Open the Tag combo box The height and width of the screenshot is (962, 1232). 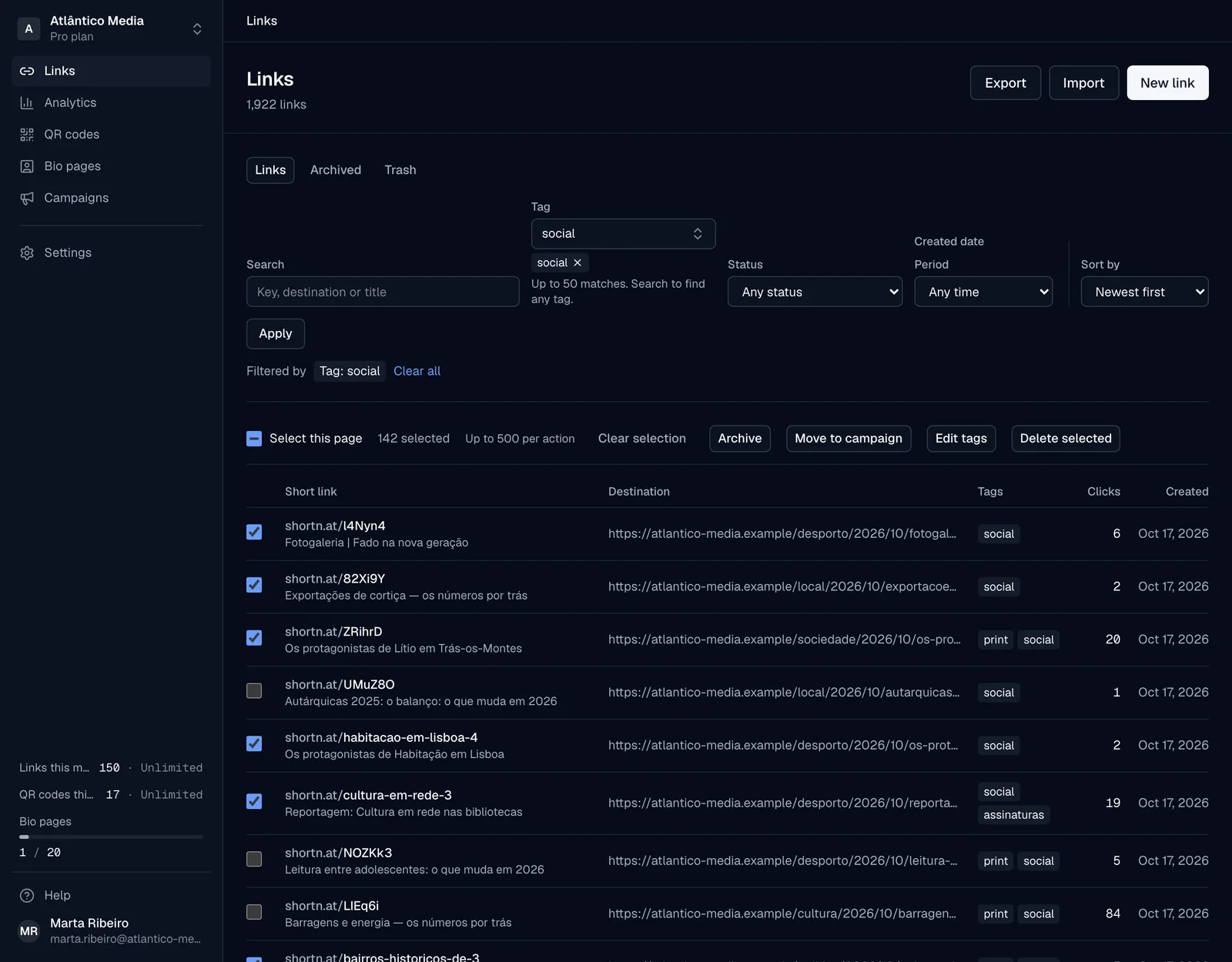pos(623,234)
